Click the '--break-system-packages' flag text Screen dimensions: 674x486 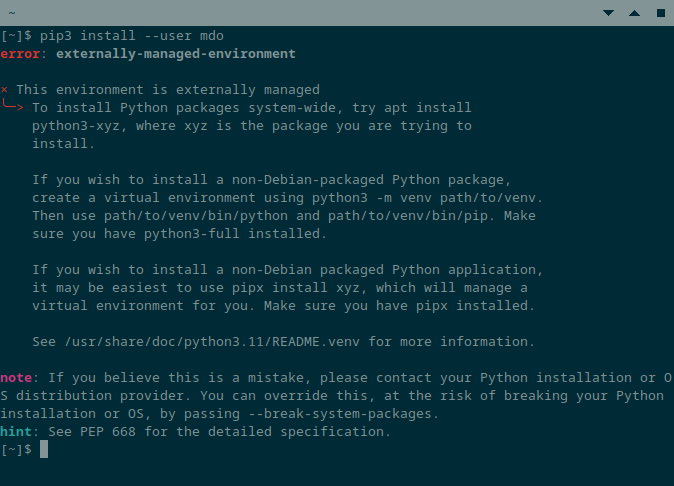(340, 414)
